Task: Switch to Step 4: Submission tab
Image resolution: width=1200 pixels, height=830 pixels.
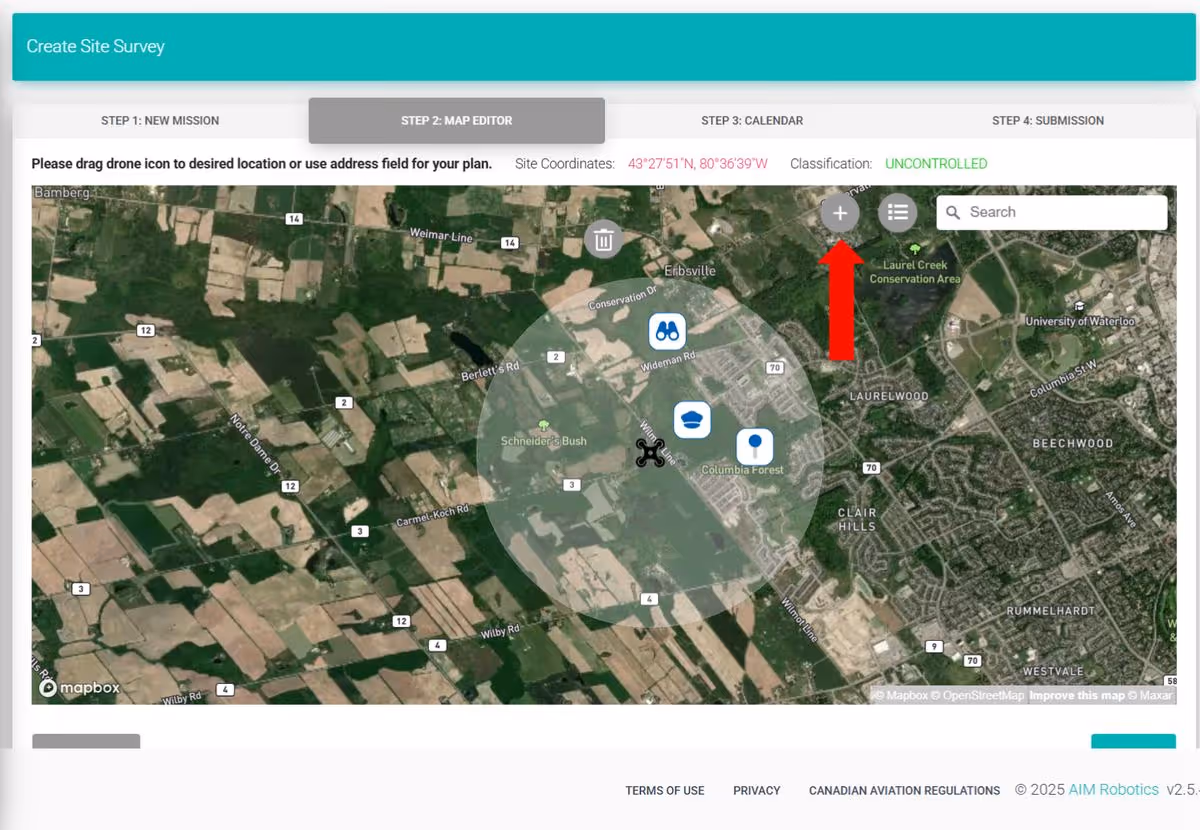Action: pyautogui.click(x=1047, y=120)
